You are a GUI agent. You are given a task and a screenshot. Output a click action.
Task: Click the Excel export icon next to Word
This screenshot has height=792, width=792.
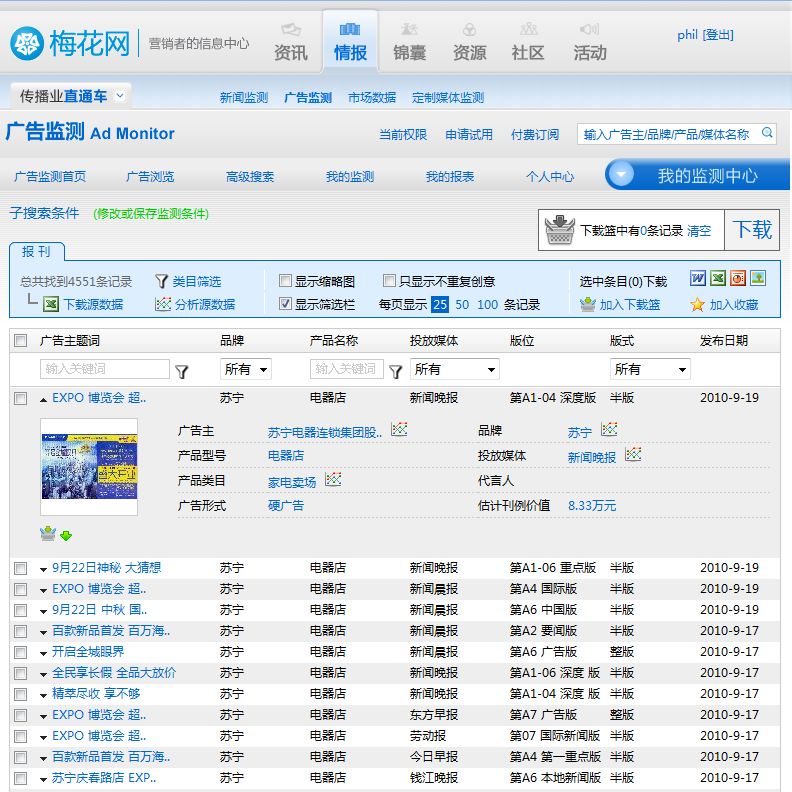718,278
